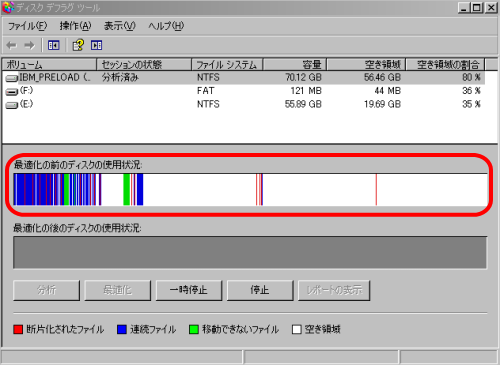Open the 操作(A) menu
The width and height of the screenshot is (500, 365).
point(75,26)
